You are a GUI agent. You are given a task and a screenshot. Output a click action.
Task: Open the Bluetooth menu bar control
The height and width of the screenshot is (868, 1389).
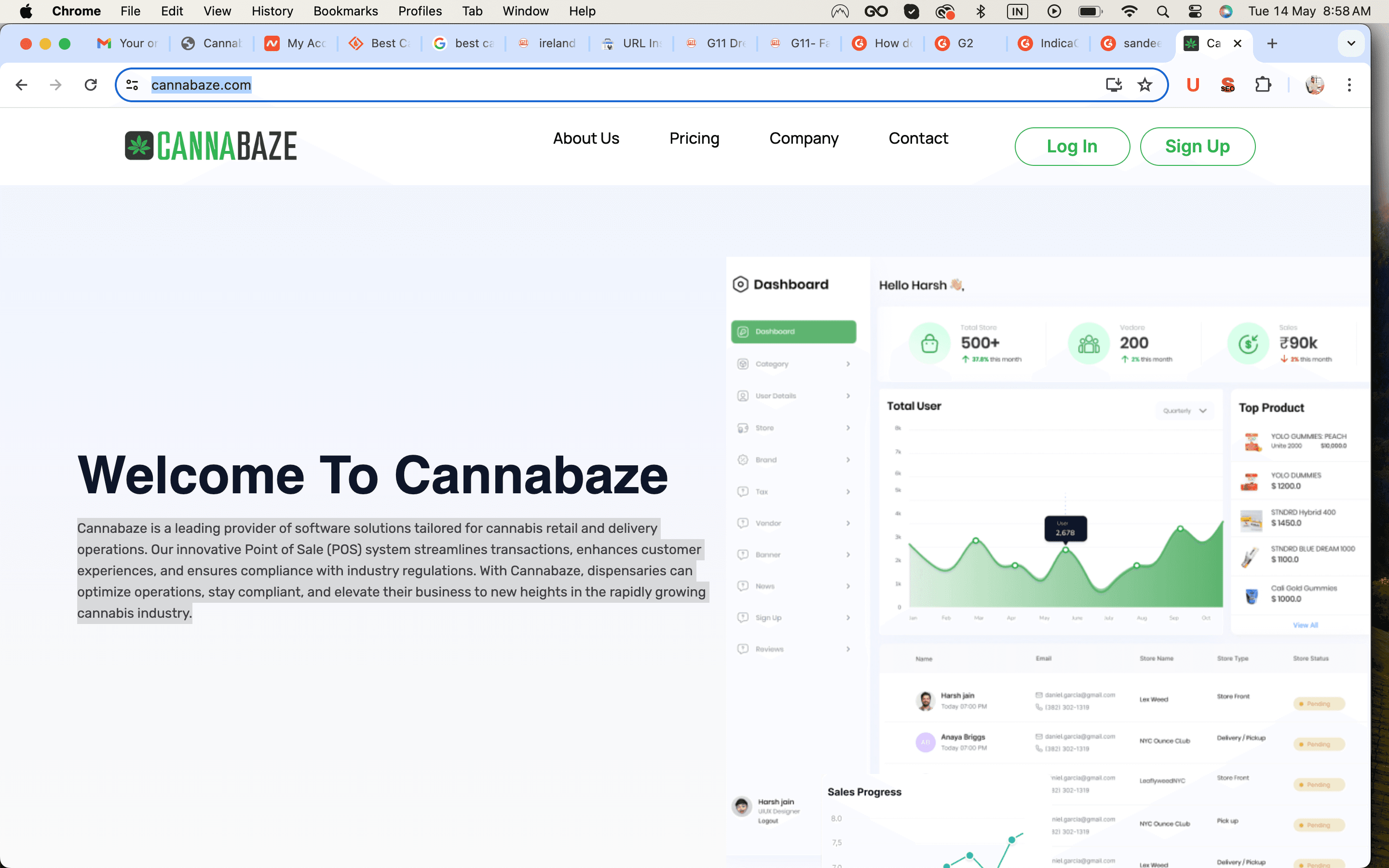pyautogui.click(x=981, y=11)
